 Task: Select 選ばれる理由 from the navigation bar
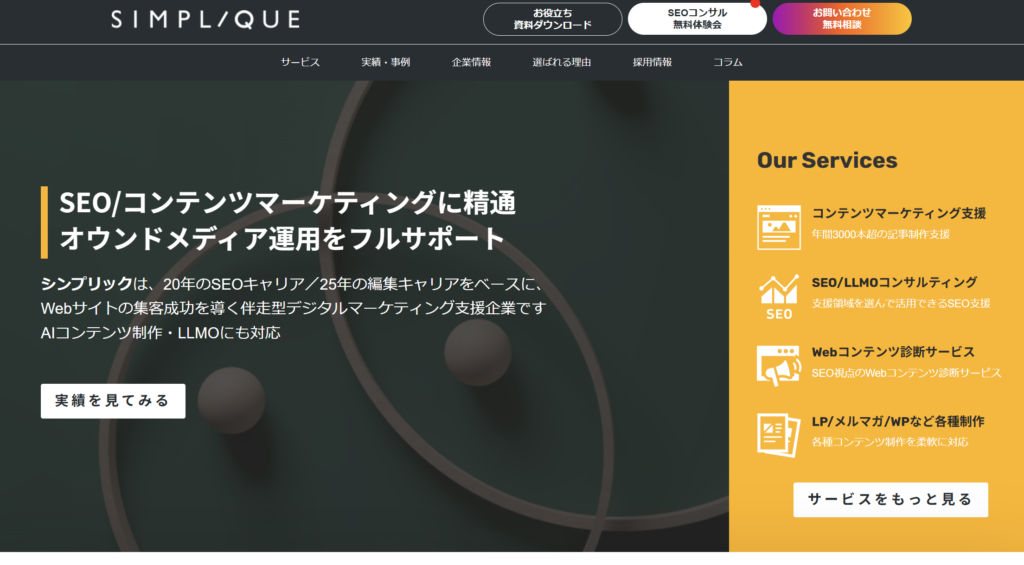[x=562, y=62]
